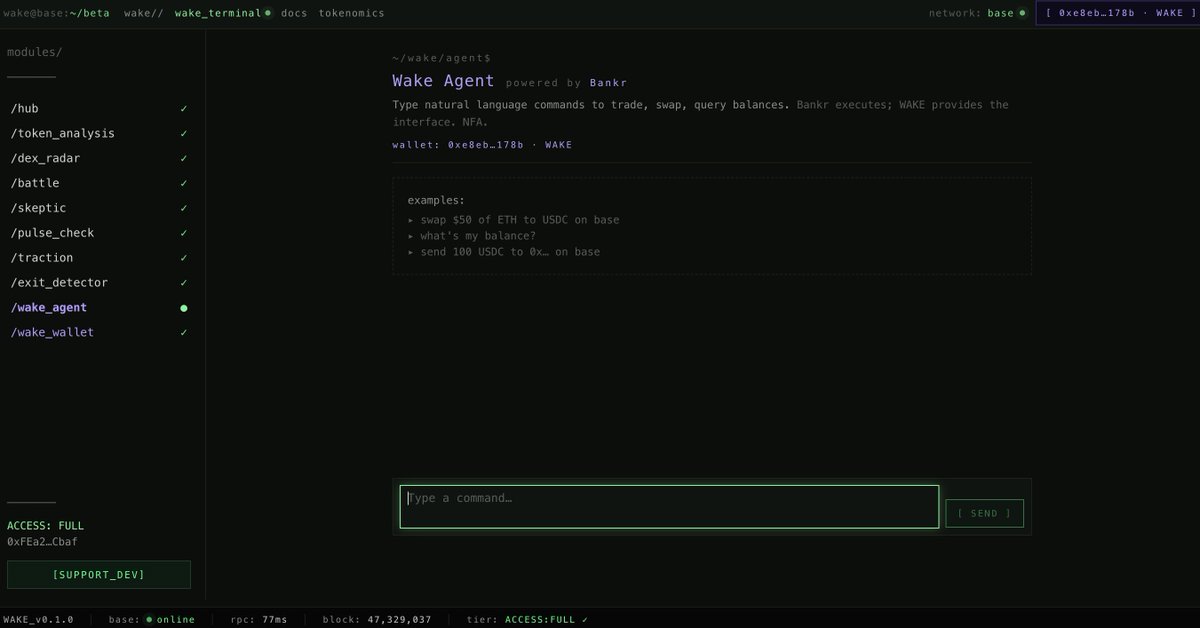Screen dimensions: 1200x628
Task: Click the checkmark next to /skeptic
Action: (183, 208)
